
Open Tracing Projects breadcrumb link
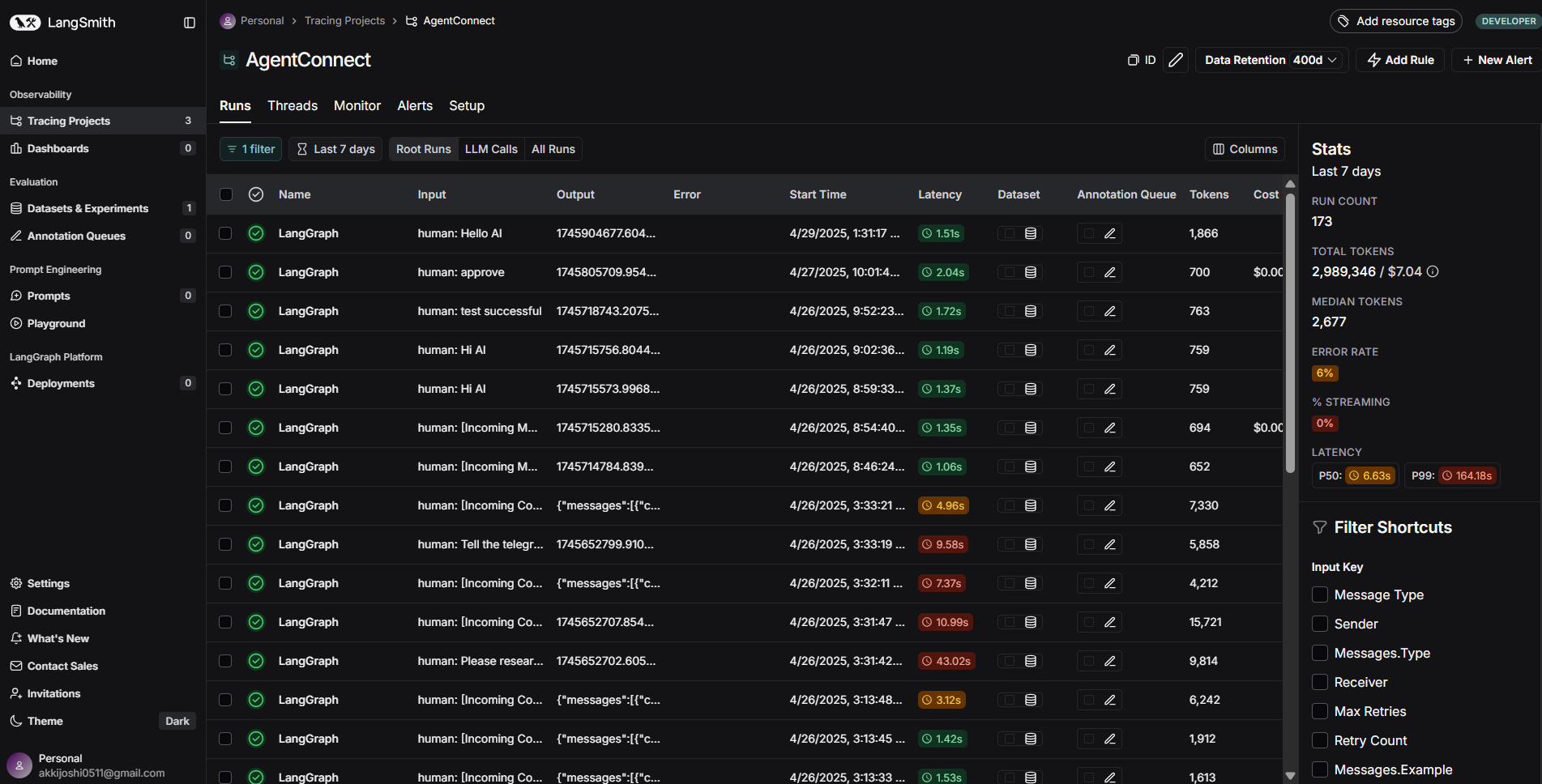coord(344,21)
